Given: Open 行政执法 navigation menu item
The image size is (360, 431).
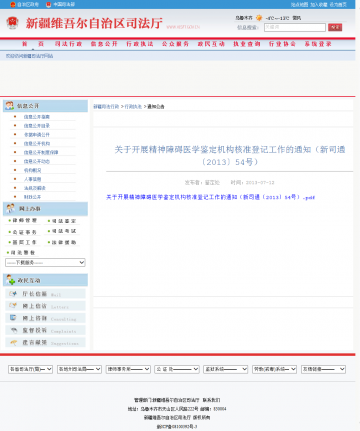Looking at the screenshot, I should coord(140,44).
